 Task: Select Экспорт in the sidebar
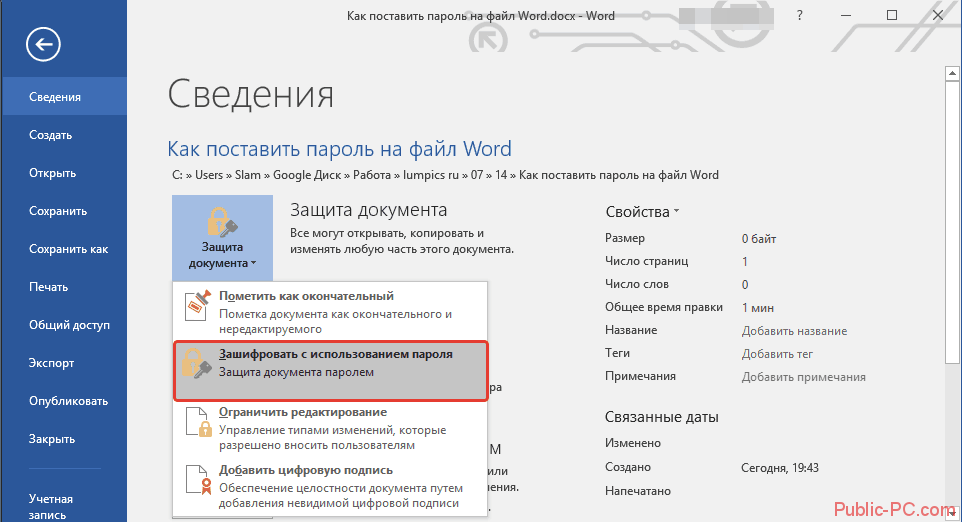pos(64,363)
